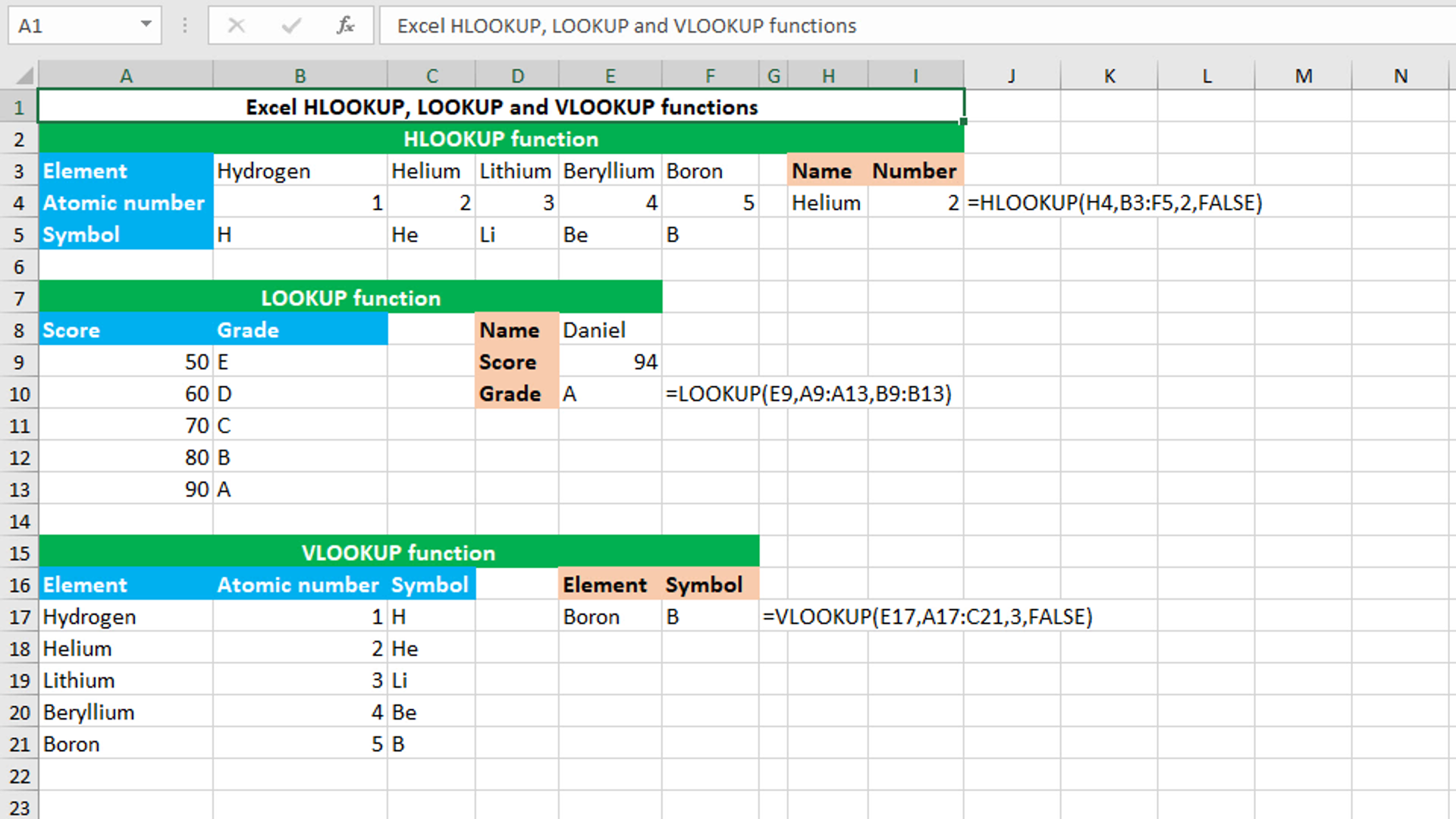
Task: Click the score '70' cell in row 11
Action: pos(126,425)
